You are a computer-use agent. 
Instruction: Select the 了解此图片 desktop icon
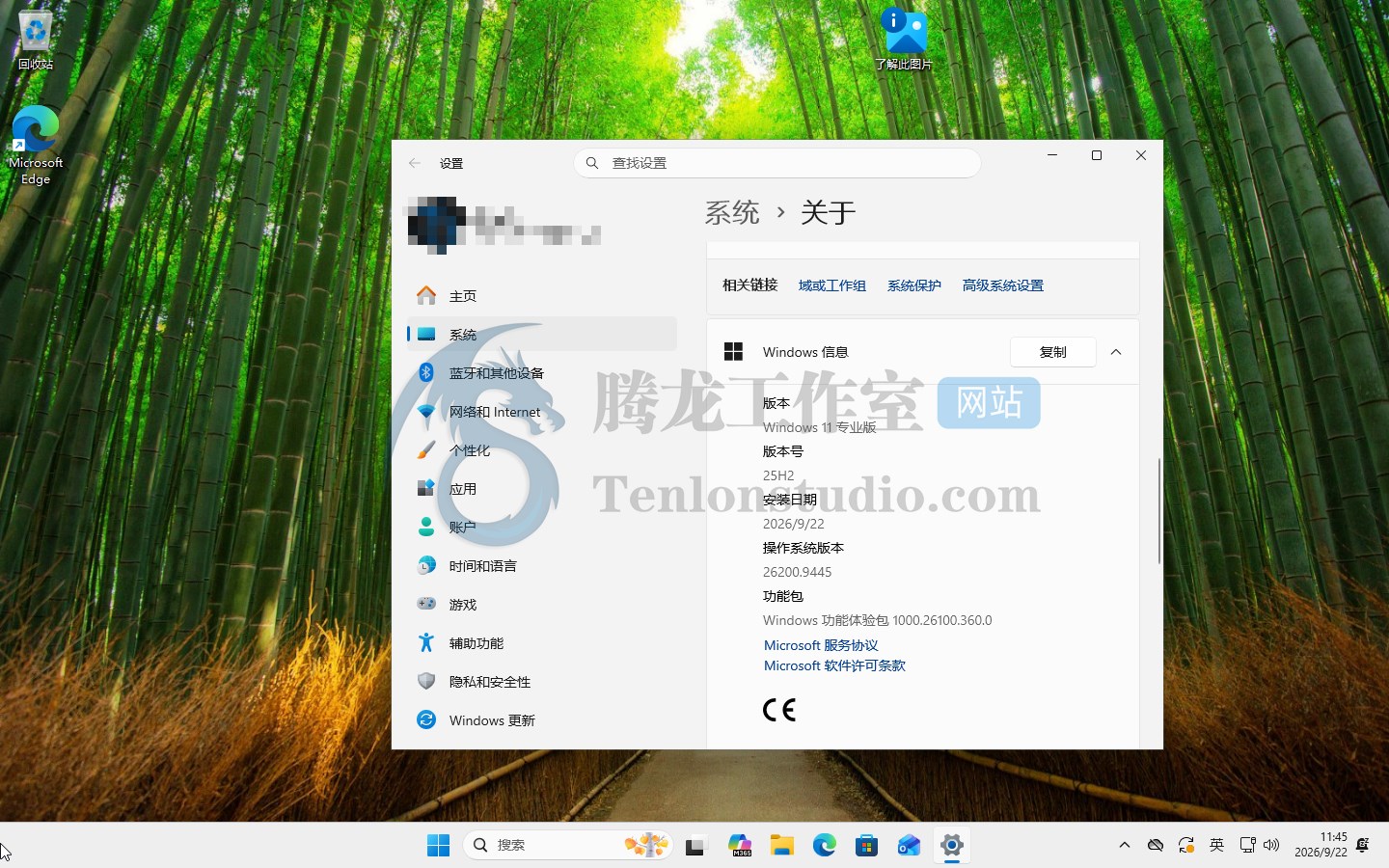[904, 41]
